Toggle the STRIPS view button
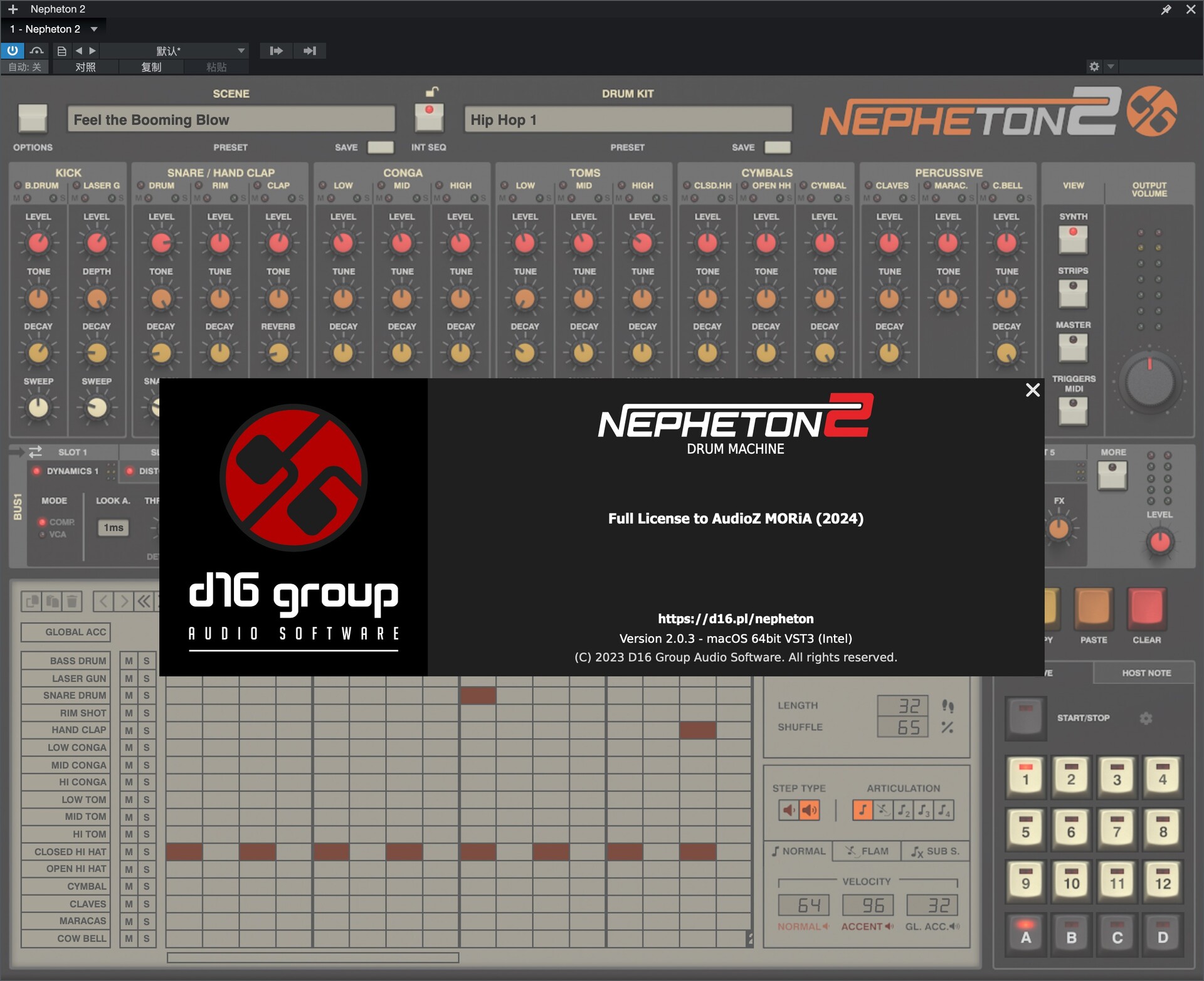Screen dimensions: 1204x981 point(1073,293)
